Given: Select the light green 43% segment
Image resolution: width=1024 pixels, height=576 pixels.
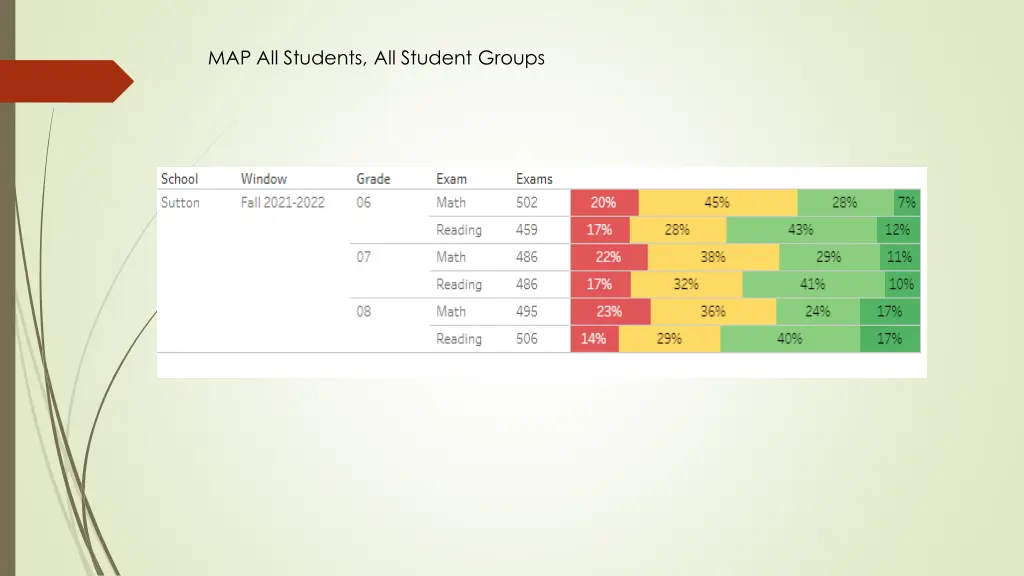Looking at the screenshot, I should pyautogui.click(x=801, y=230).
